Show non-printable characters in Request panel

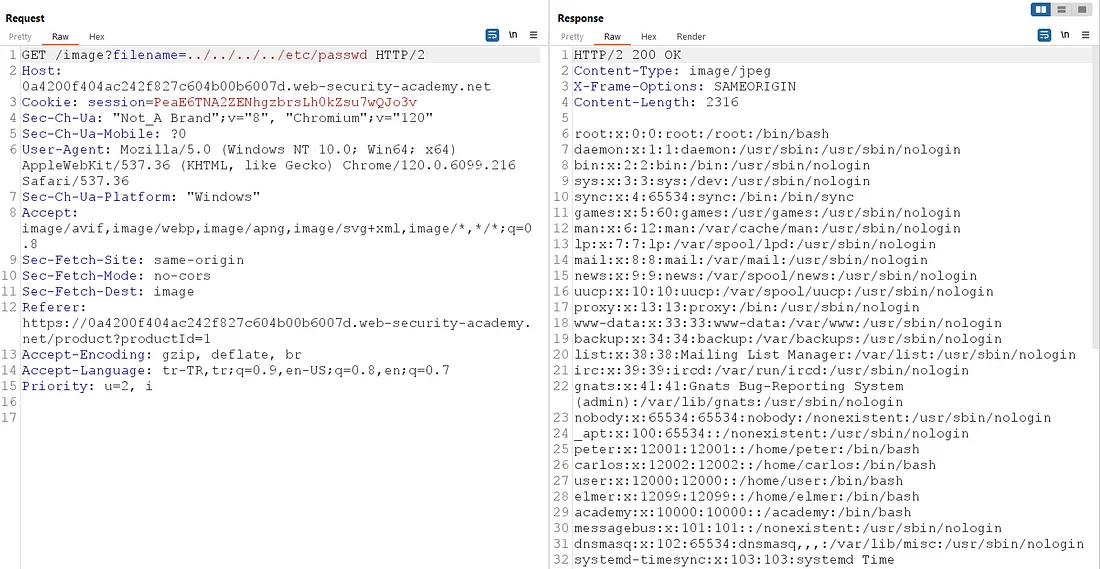pos(514,35)
